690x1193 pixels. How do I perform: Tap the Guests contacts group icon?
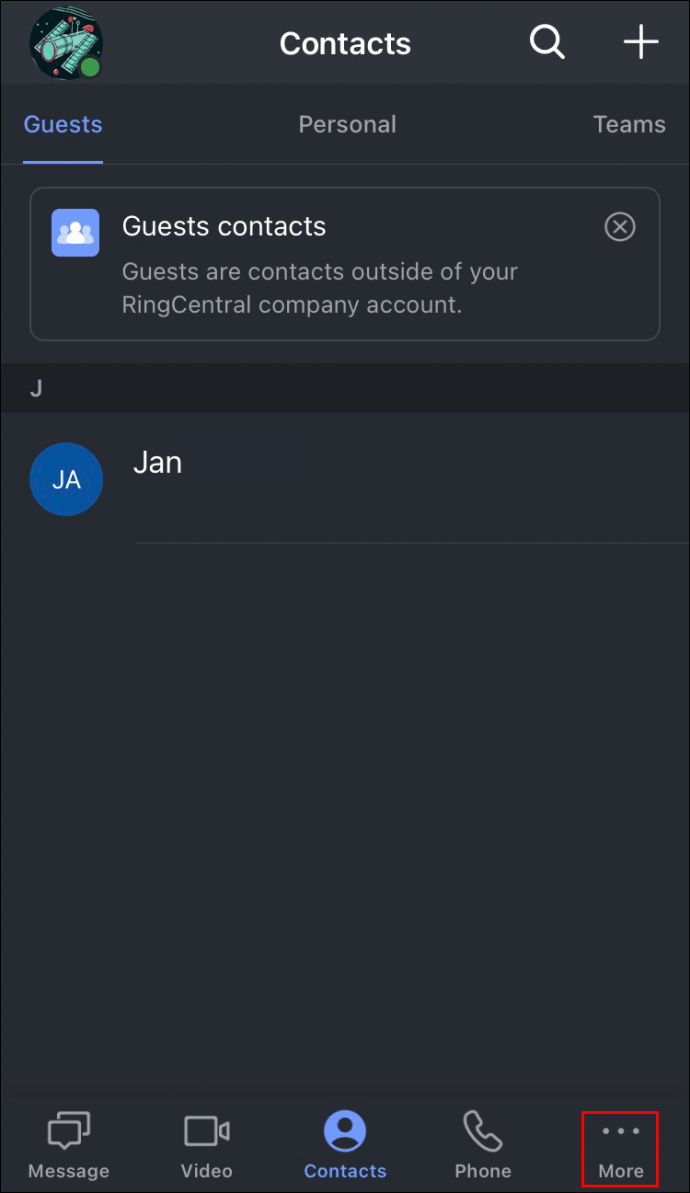coord(75,232)
